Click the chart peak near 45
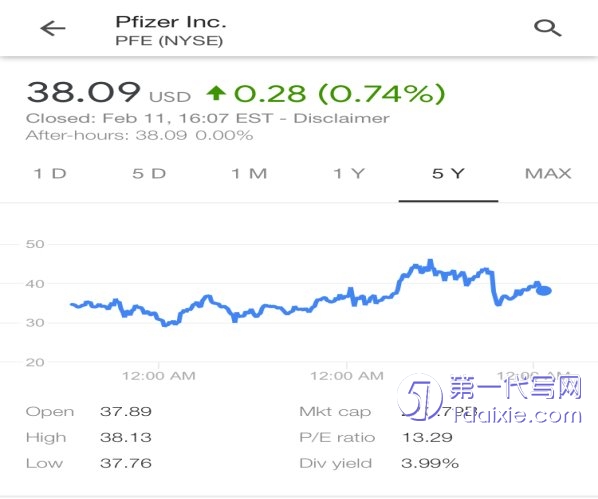598x499 pixels. click(430, 262)
